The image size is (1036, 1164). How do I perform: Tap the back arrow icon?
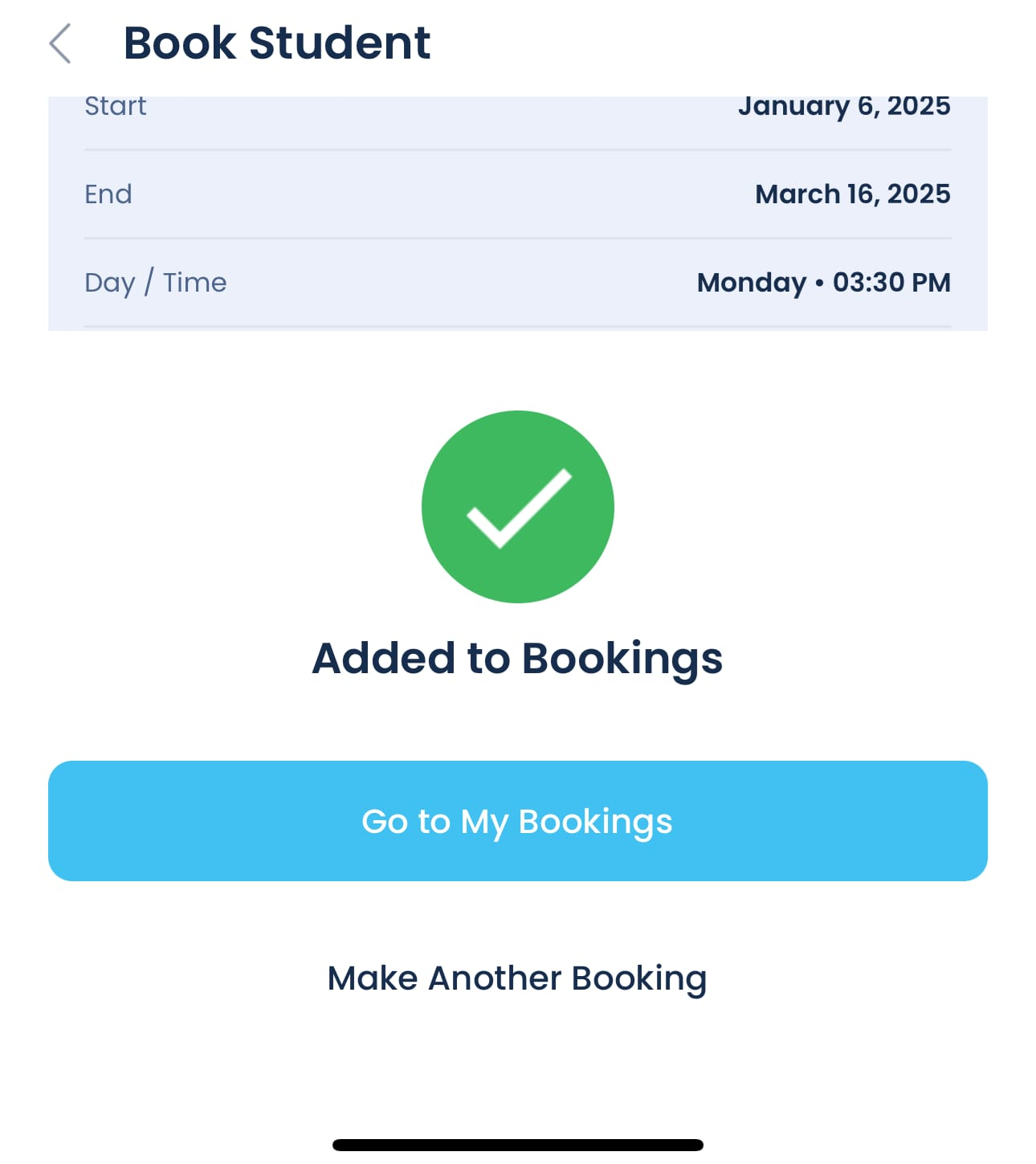[x=60, y=43]
